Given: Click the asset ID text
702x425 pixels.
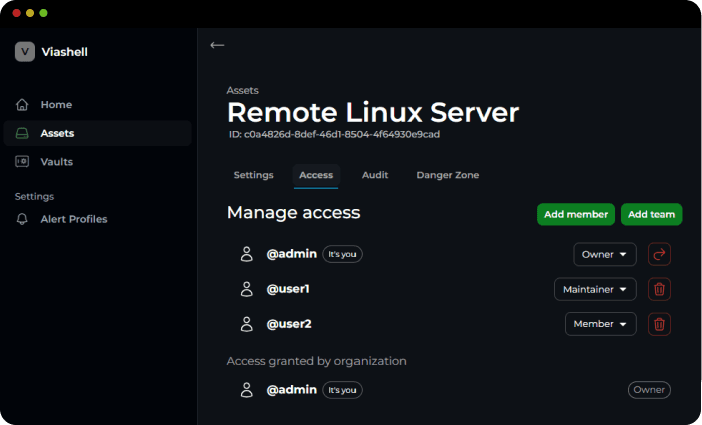Looking at the screenshot, I should click(333, 134).
